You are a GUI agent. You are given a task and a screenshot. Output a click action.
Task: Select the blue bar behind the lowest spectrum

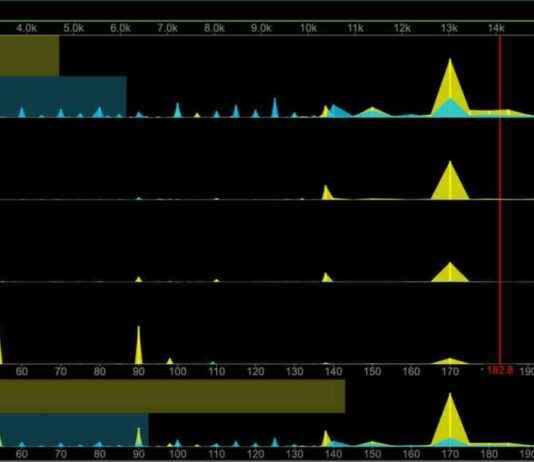[x=74, y=430]
